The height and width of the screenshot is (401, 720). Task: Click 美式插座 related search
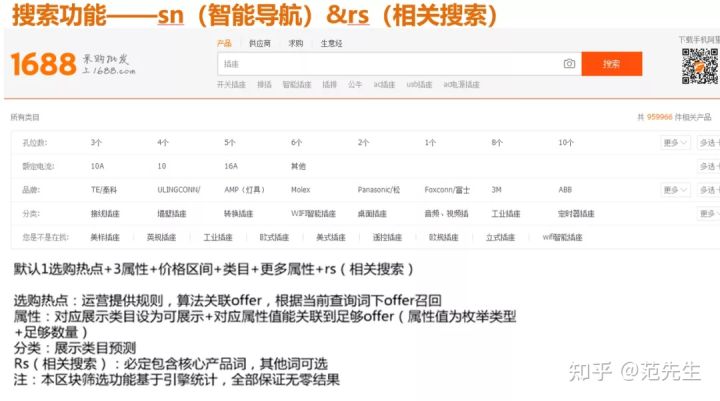(x=331, y=237)
